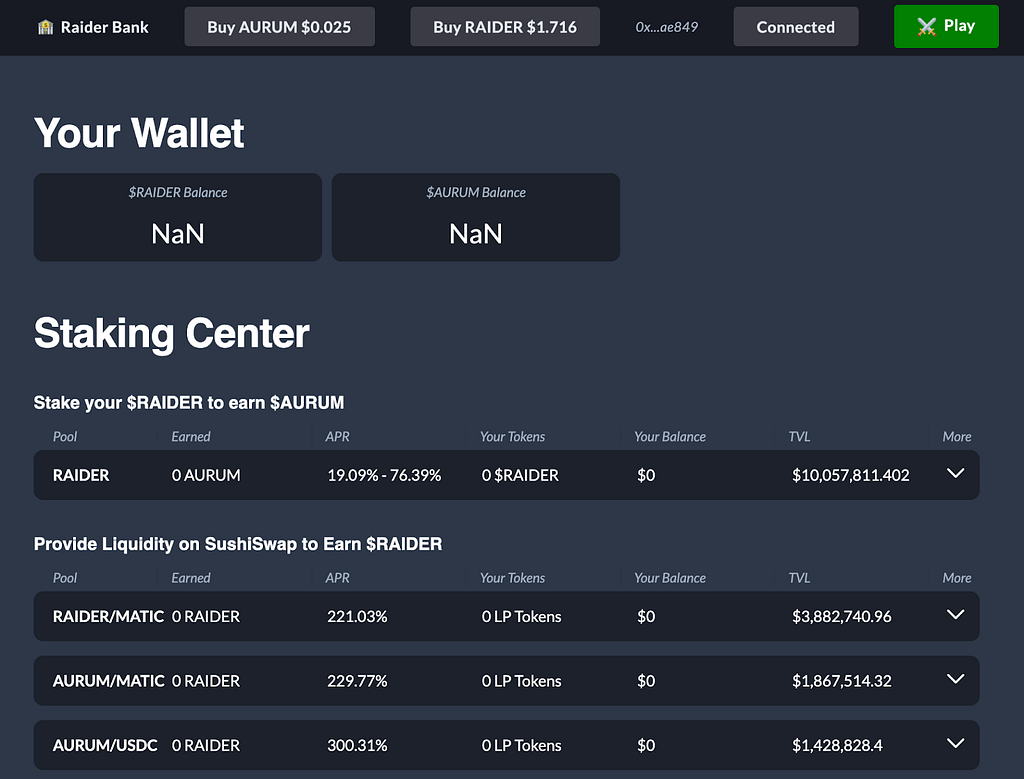Click the APR column header in staking table
This screenshot has width=1024, height=779.
point(338,437)
